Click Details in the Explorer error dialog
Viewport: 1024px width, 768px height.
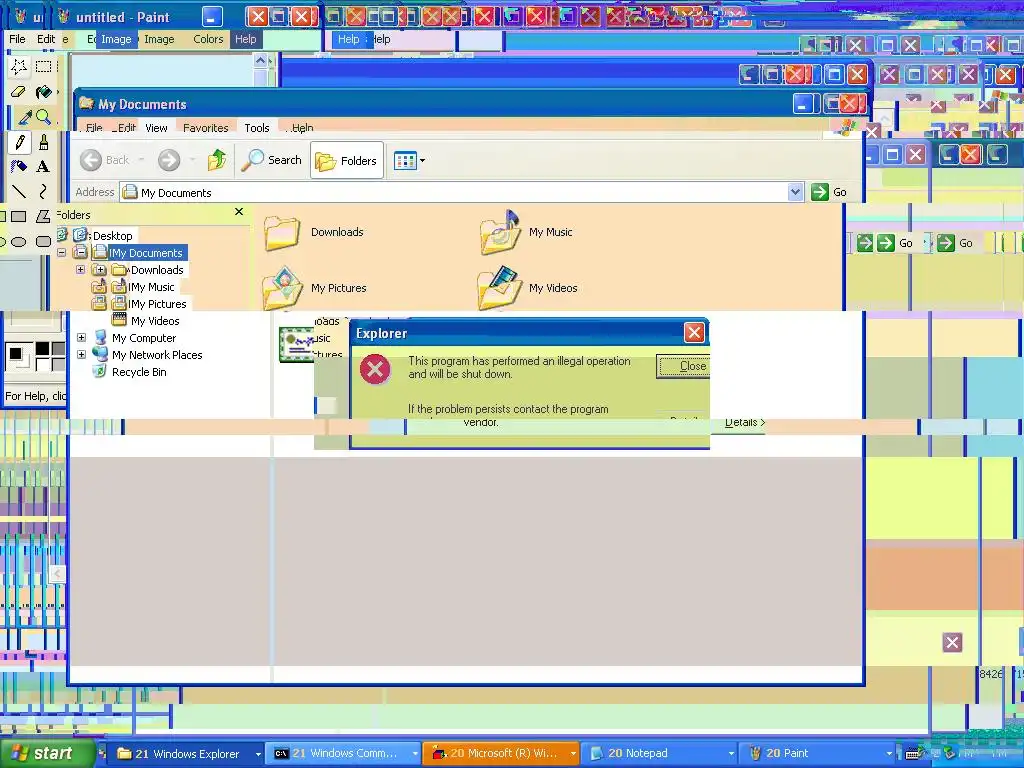pos(744,423)
